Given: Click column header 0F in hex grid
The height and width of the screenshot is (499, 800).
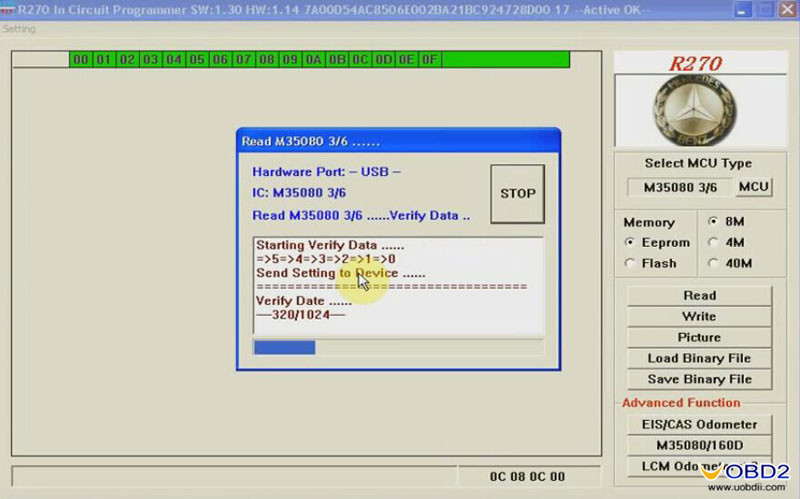Looking at the screenshot, I should coord(430,60).
